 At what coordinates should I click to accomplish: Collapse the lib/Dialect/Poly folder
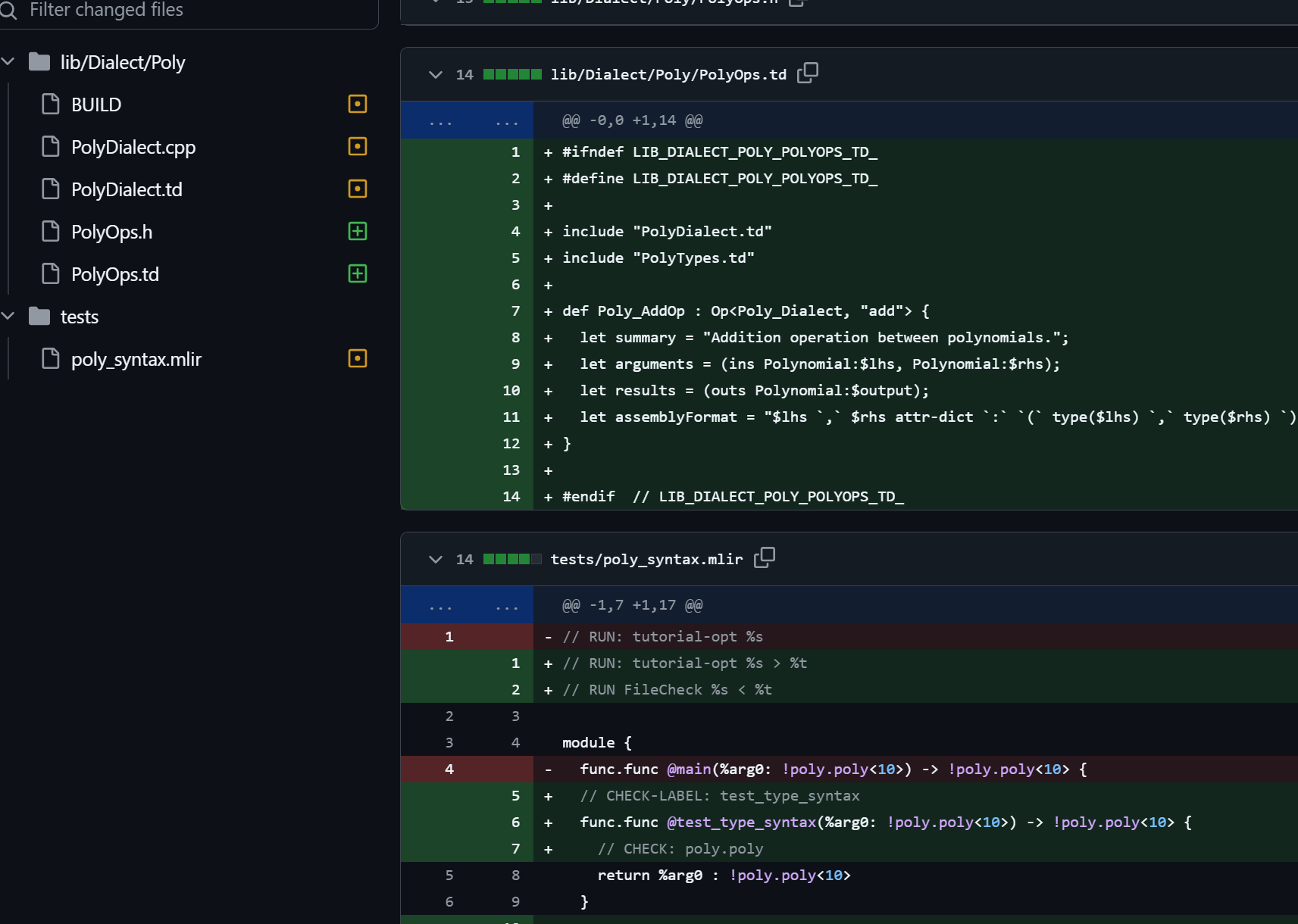tap(9, 62)
